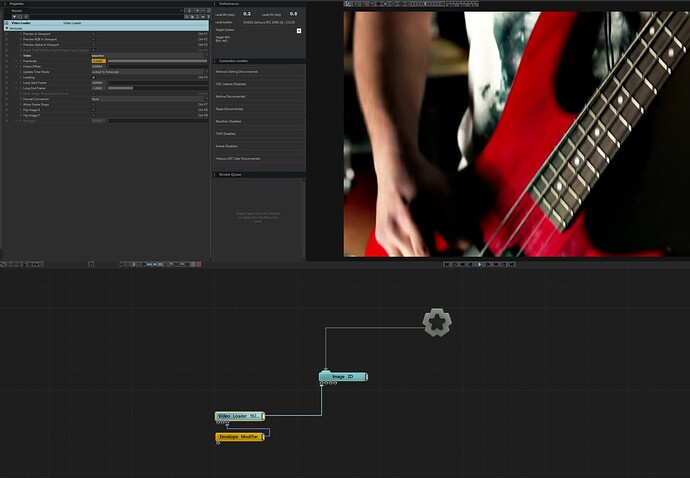Screen dimensions: 690x478
Task: Click the play button in transport bar
Action: [480, 265]
